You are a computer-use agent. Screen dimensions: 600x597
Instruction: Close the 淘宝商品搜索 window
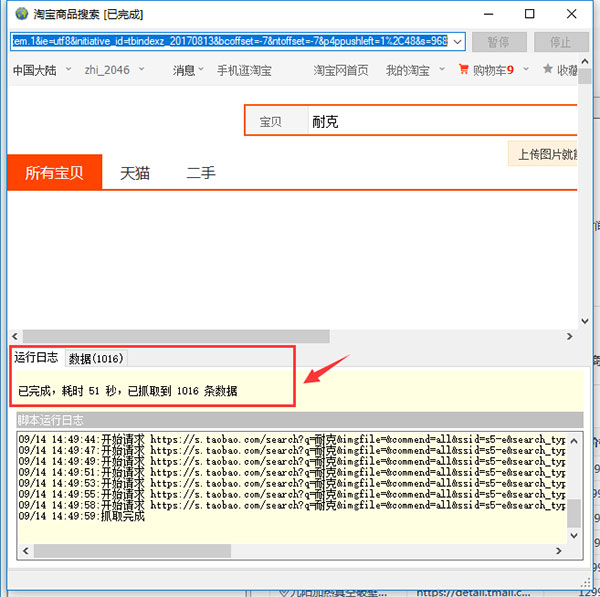572,14
